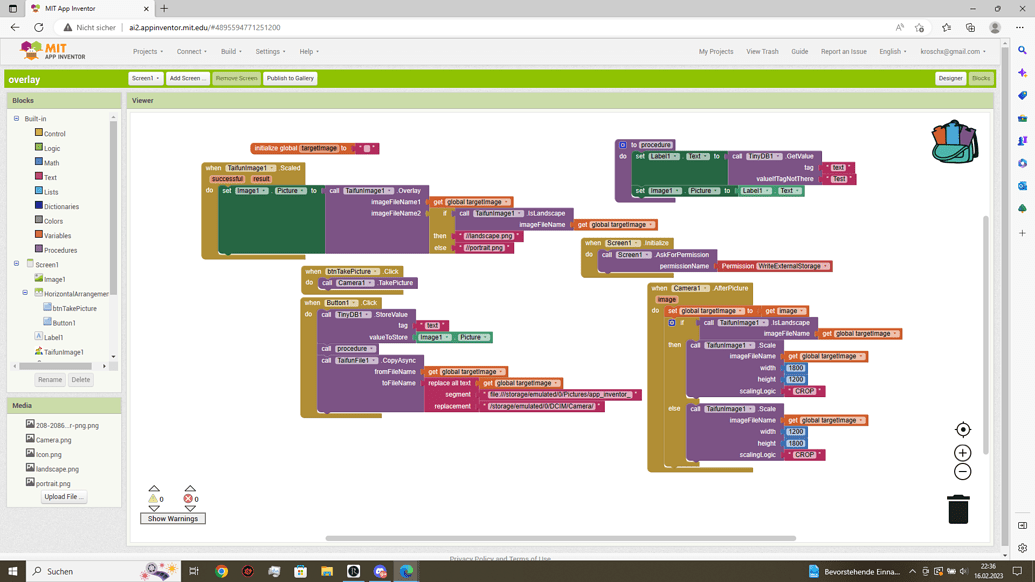
Task: Open the Screen1 screen selector dropdown
Action: 146,78
